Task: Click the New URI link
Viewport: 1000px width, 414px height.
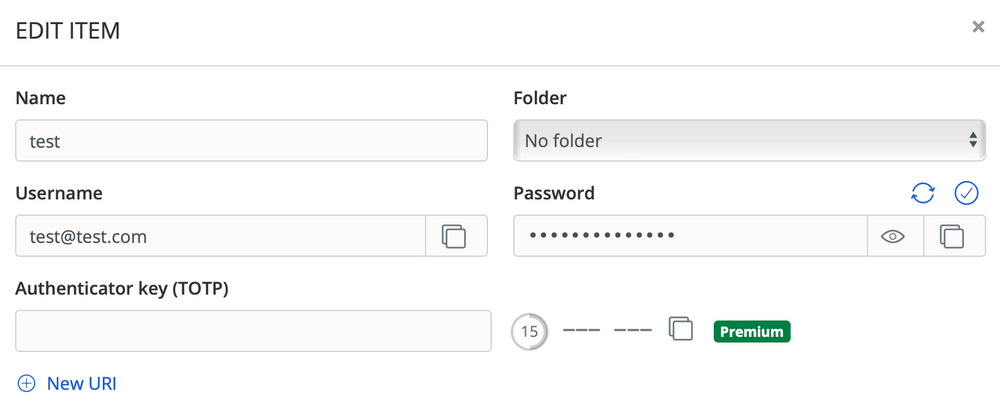Action: tap(82, 383)
